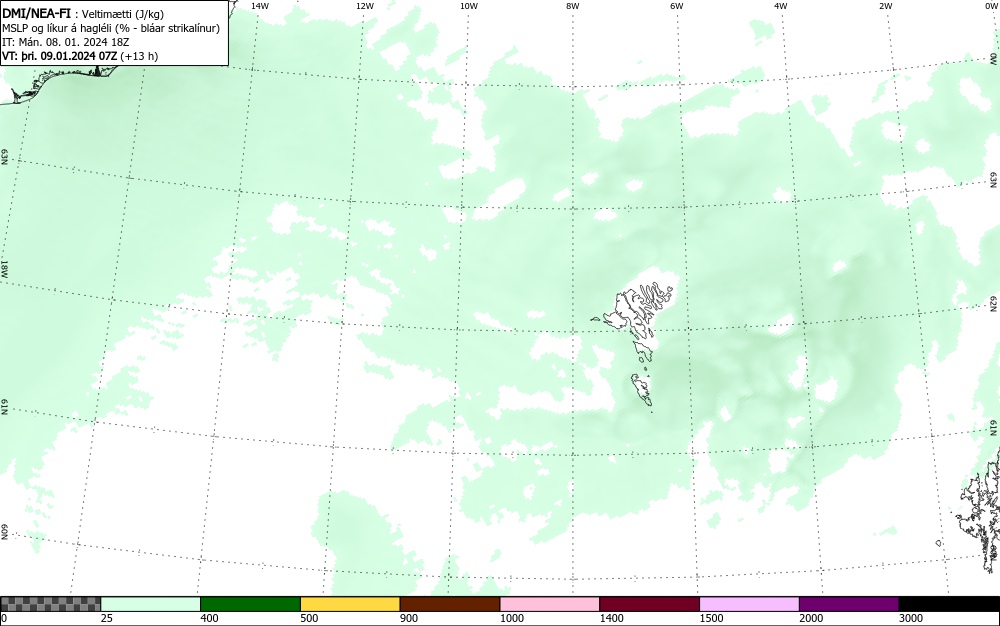The height and width of the screenshot is (626, 1000).
Task: Select the IT: Mán. 08. 01. 2024 18Z line
Action: pyautogui.click(x=66, y=42)
